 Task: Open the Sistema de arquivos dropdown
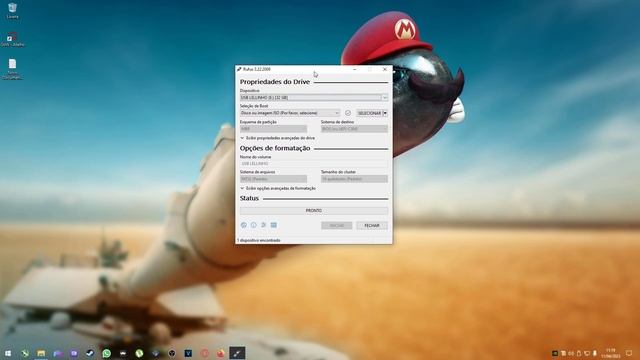coord(273,179)
